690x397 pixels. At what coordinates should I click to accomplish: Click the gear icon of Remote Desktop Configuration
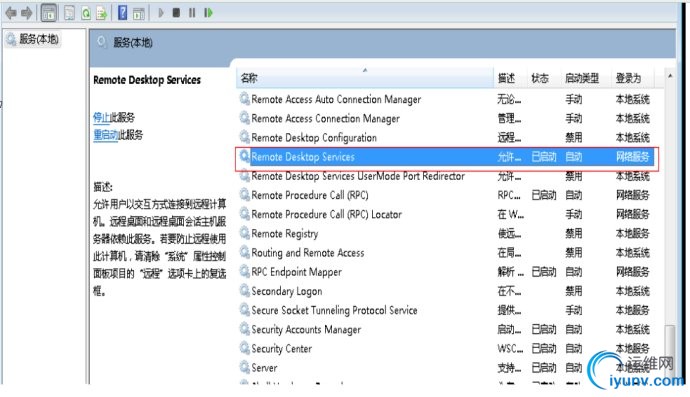(244, 137)
